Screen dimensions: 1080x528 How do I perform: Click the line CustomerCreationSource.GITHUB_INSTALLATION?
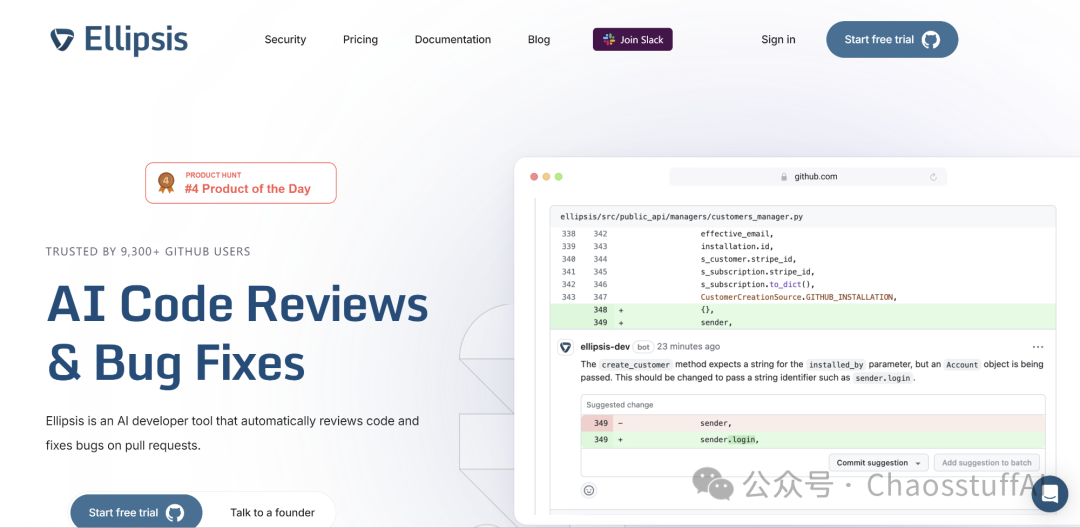click(x=798, y=297)
